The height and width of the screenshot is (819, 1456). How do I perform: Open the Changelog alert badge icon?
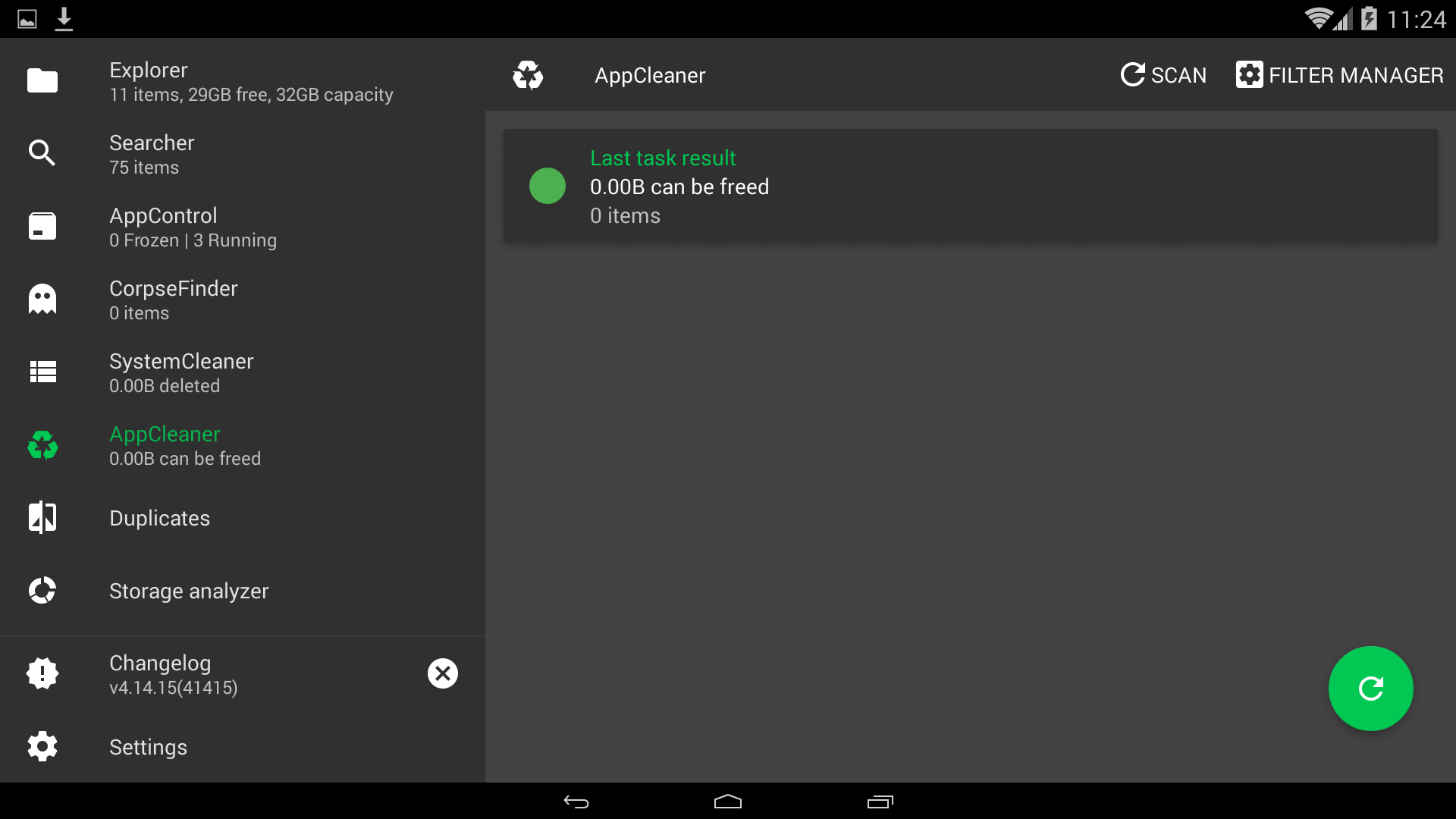pos(42,673)
